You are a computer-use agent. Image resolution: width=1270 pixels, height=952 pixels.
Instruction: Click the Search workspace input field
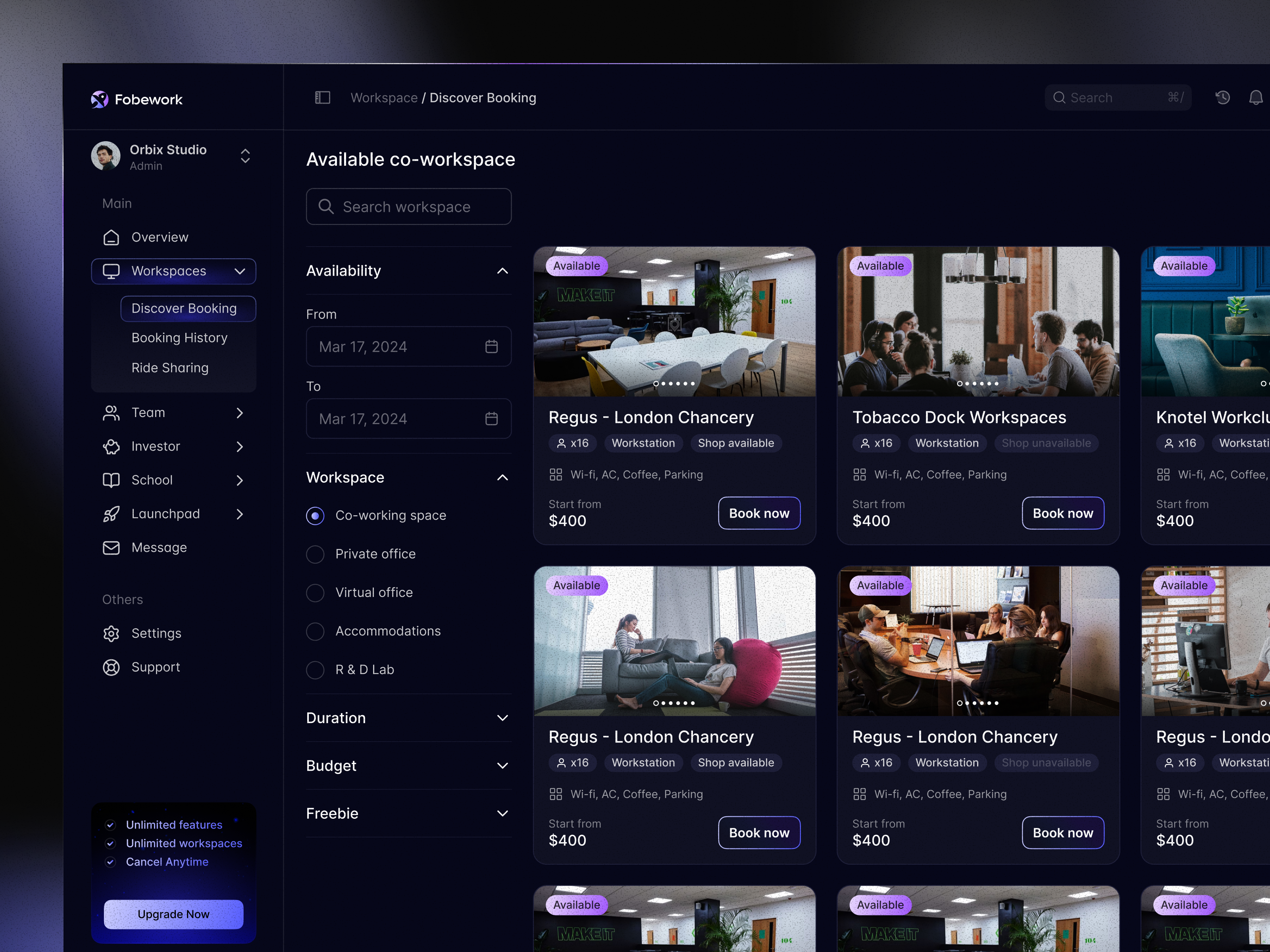pos(409,207)
